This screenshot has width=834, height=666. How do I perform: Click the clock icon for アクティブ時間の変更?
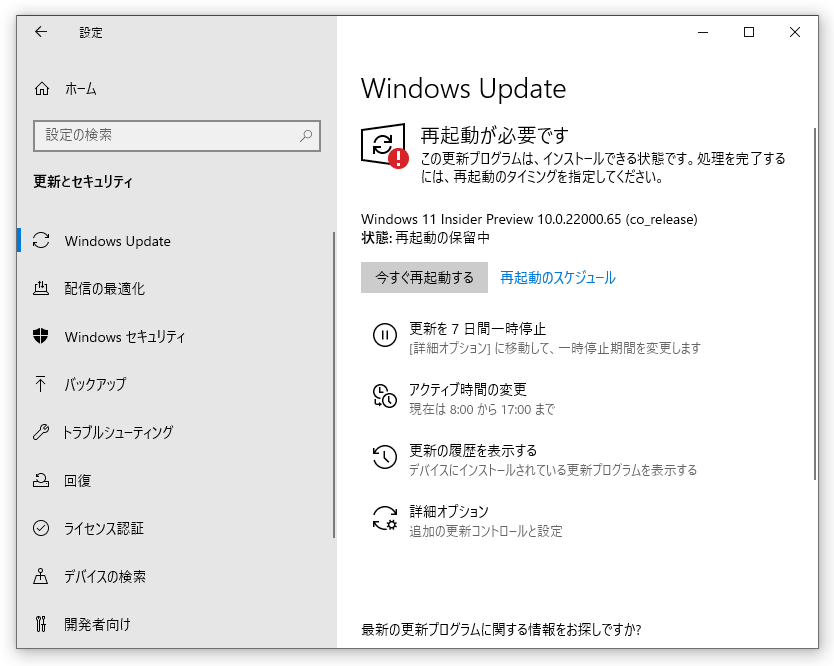pos(385,396)
